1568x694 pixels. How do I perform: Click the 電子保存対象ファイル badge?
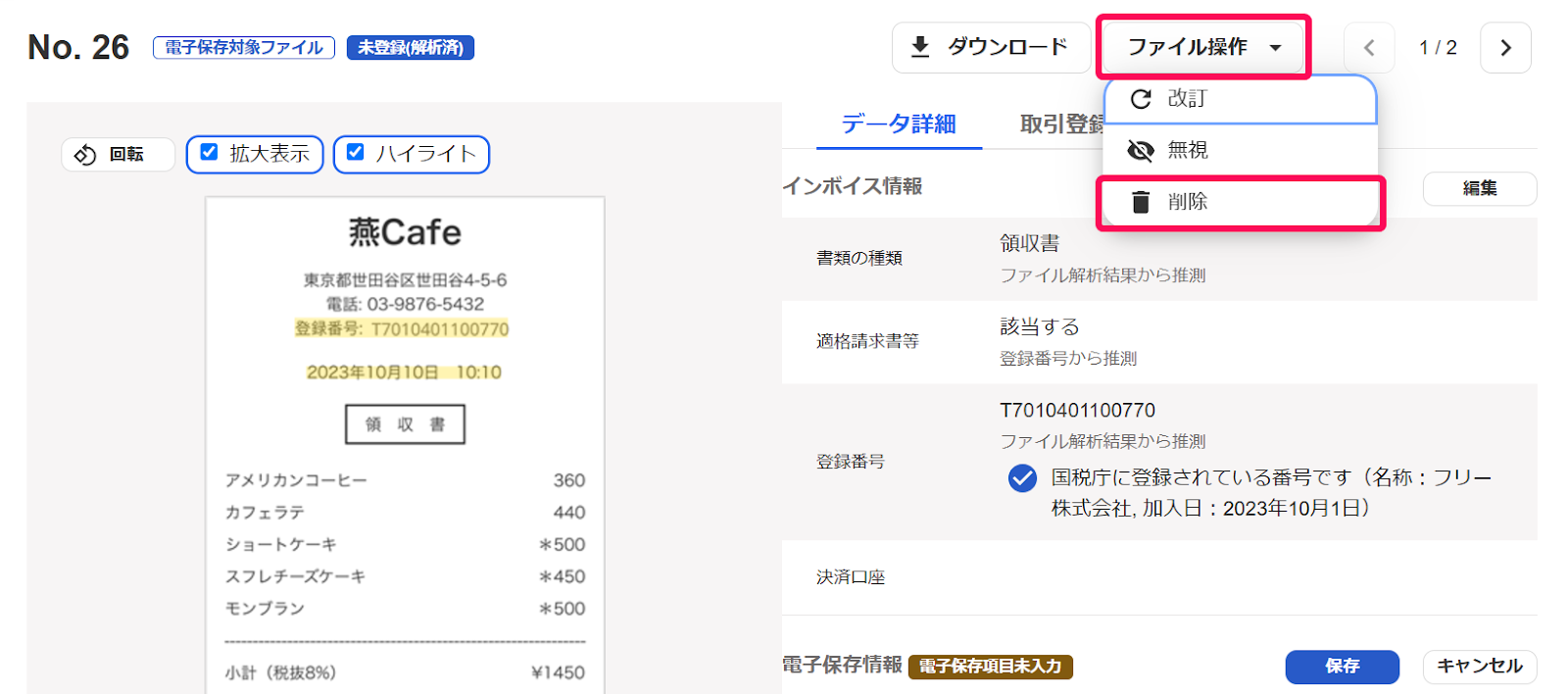coord(244,48)
